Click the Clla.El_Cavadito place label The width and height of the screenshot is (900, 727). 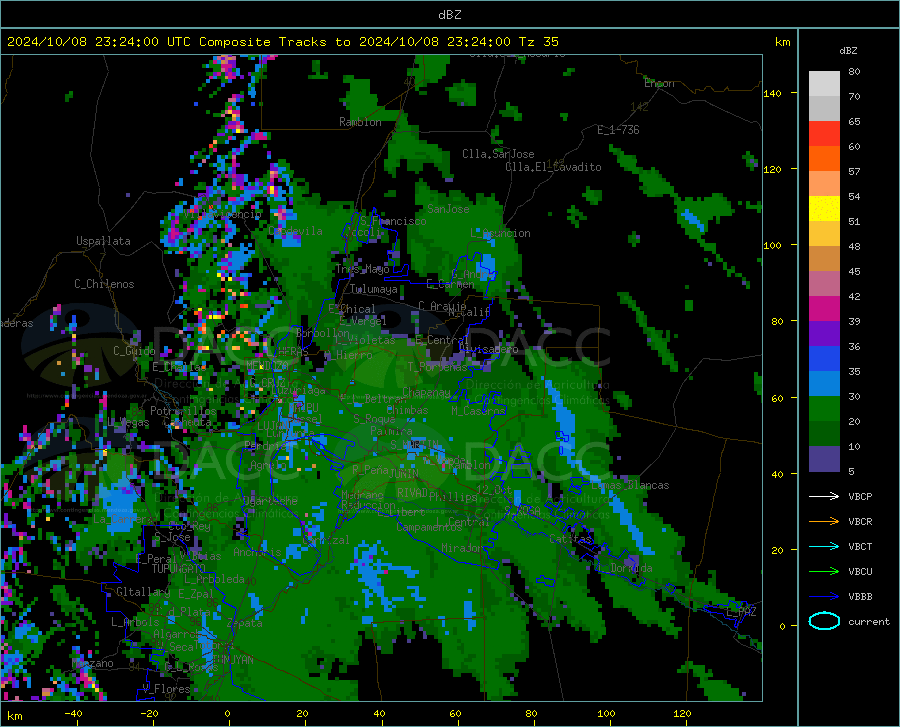click(553, 167)
